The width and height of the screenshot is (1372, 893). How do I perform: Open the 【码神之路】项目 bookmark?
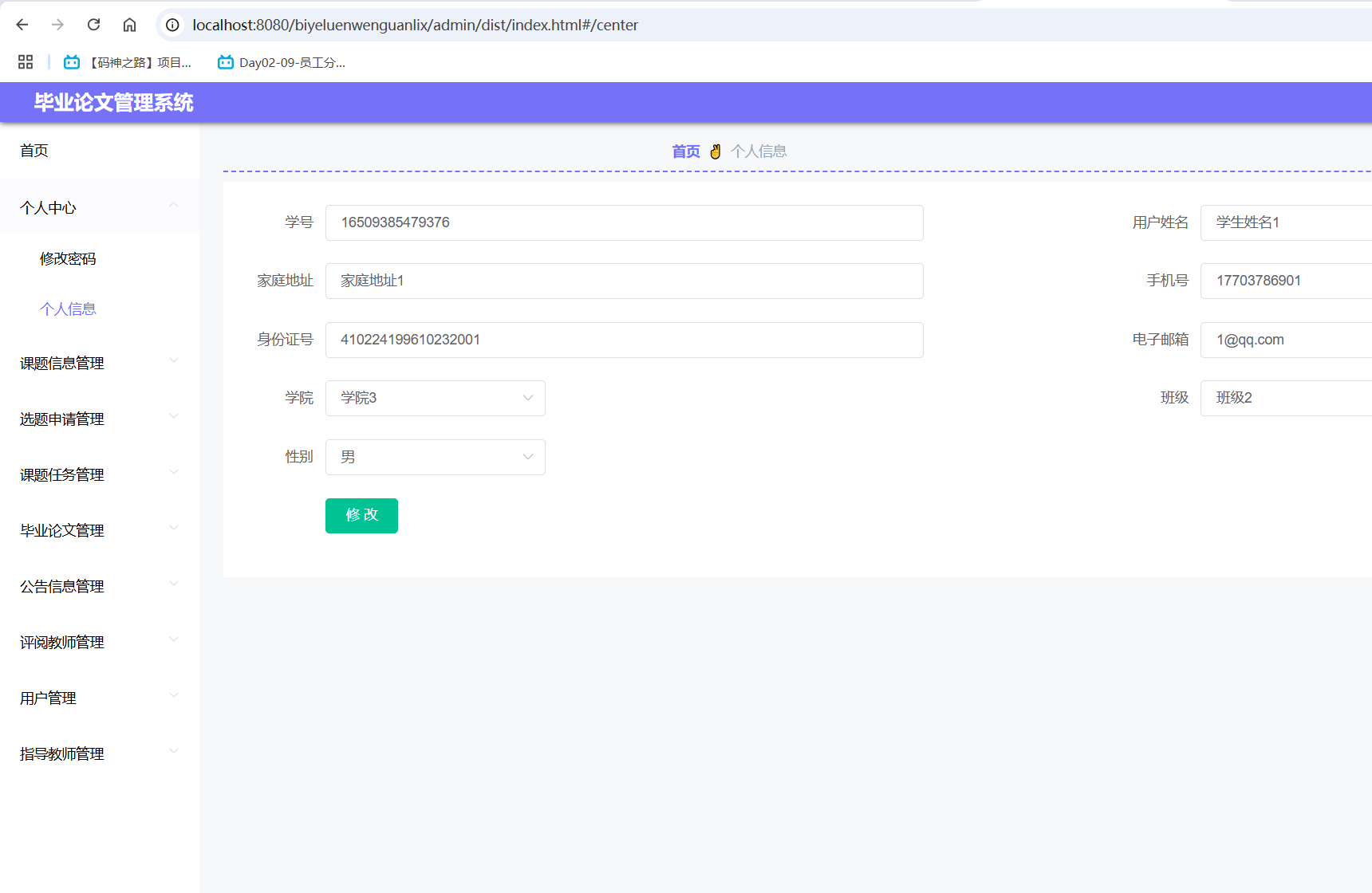(128, 62)
